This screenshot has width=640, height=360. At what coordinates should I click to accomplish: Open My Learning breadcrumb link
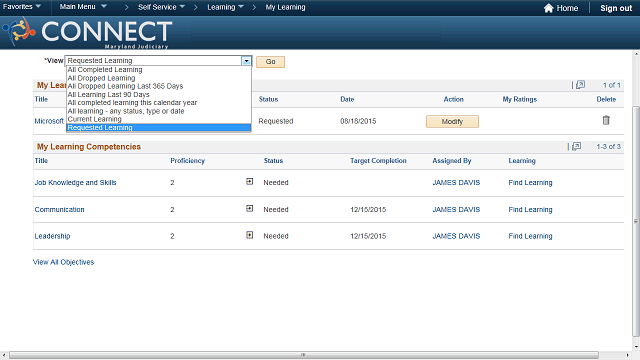click(x=285, y=7)
